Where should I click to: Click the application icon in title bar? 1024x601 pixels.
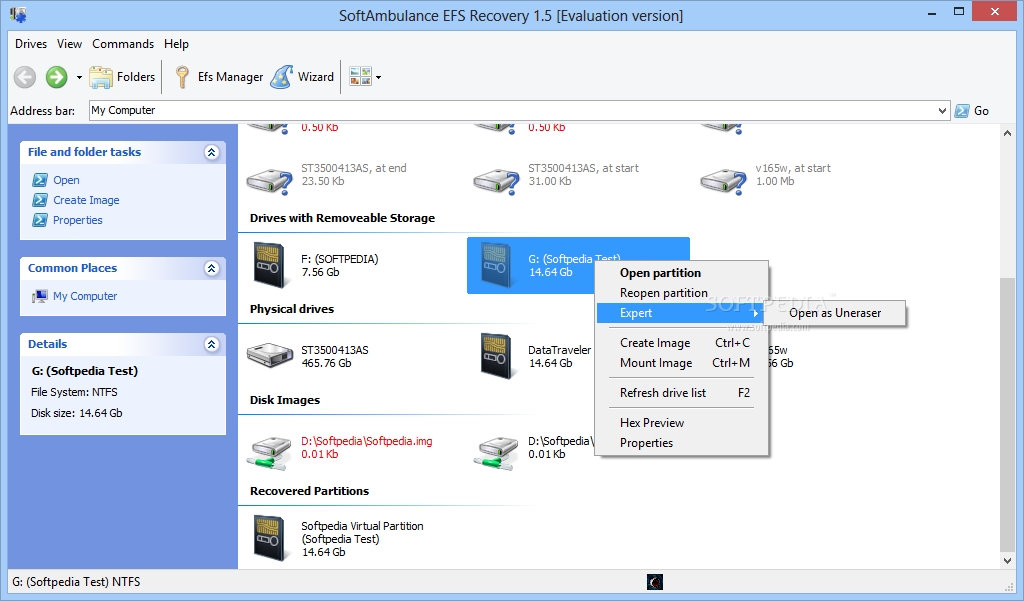18,14
